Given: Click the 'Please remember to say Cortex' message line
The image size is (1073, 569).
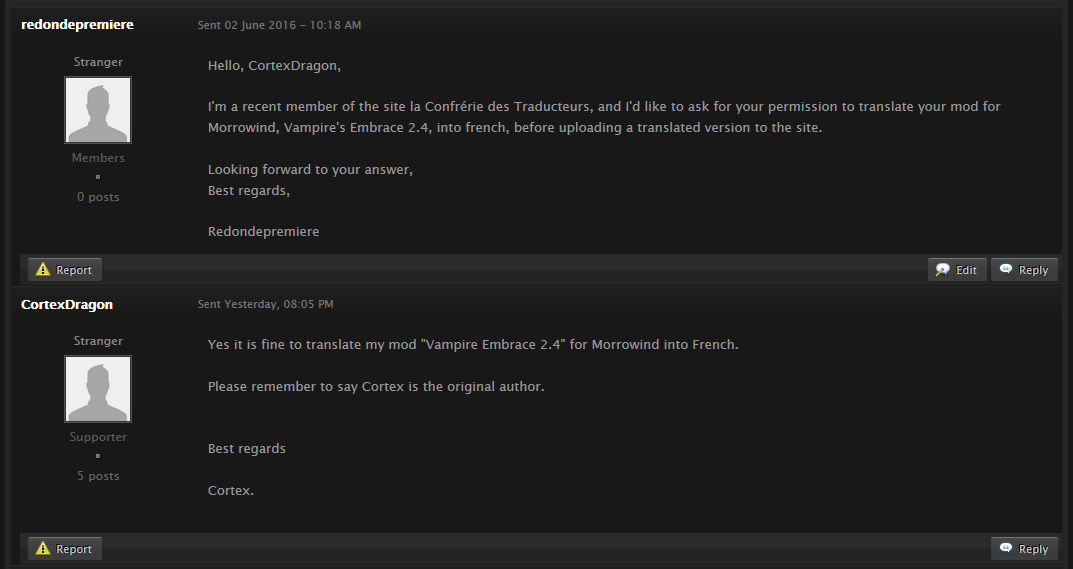Looking at the screenshot, I should [376, 386].
